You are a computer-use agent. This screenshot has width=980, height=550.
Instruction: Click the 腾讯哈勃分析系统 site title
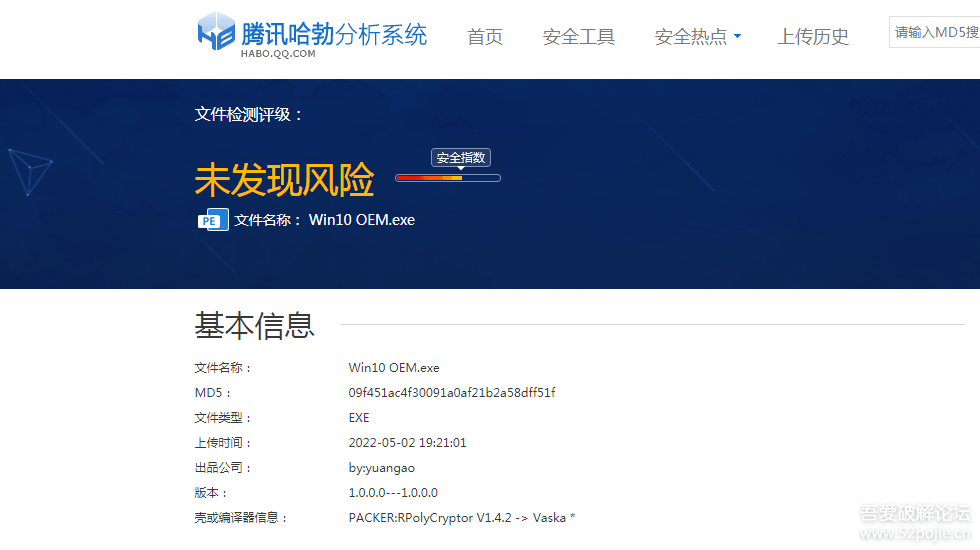pyautogui.click(x=334, y=34)
